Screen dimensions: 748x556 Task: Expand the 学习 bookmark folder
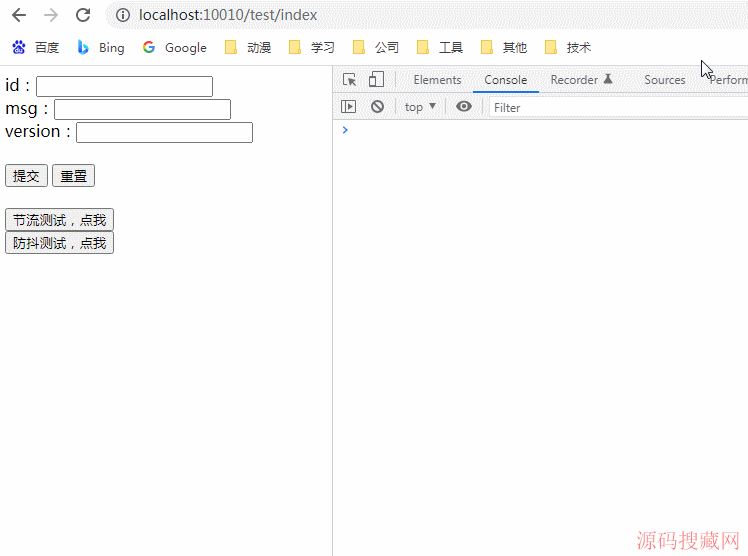click(x=311, y=47)
